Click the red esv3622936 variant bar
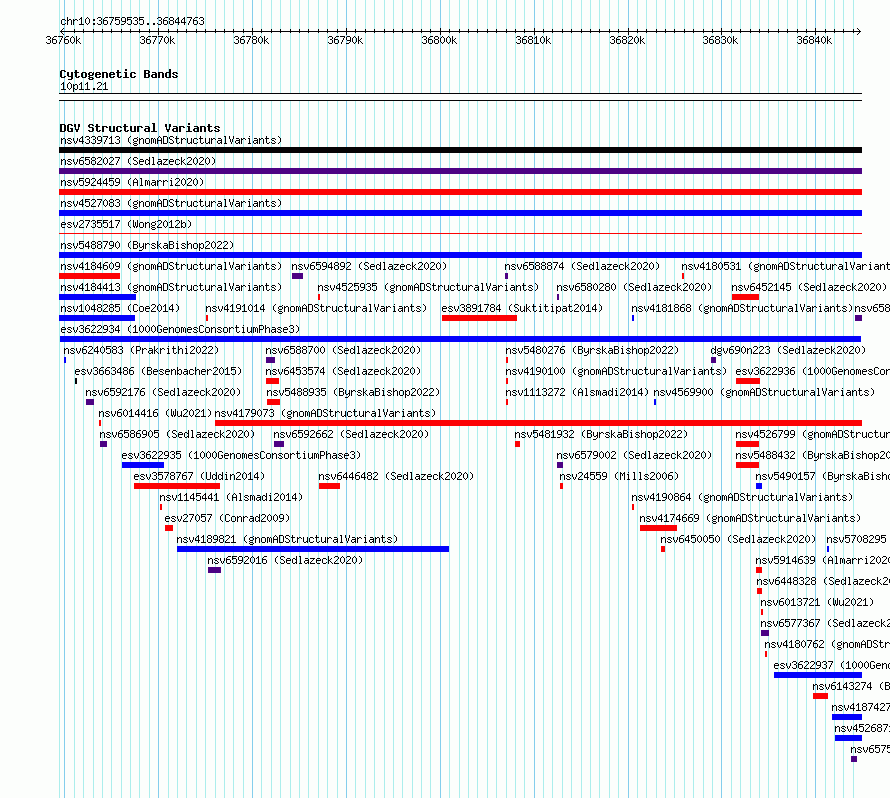Screen dimensions: 890x798 click(x=748, y=381)
